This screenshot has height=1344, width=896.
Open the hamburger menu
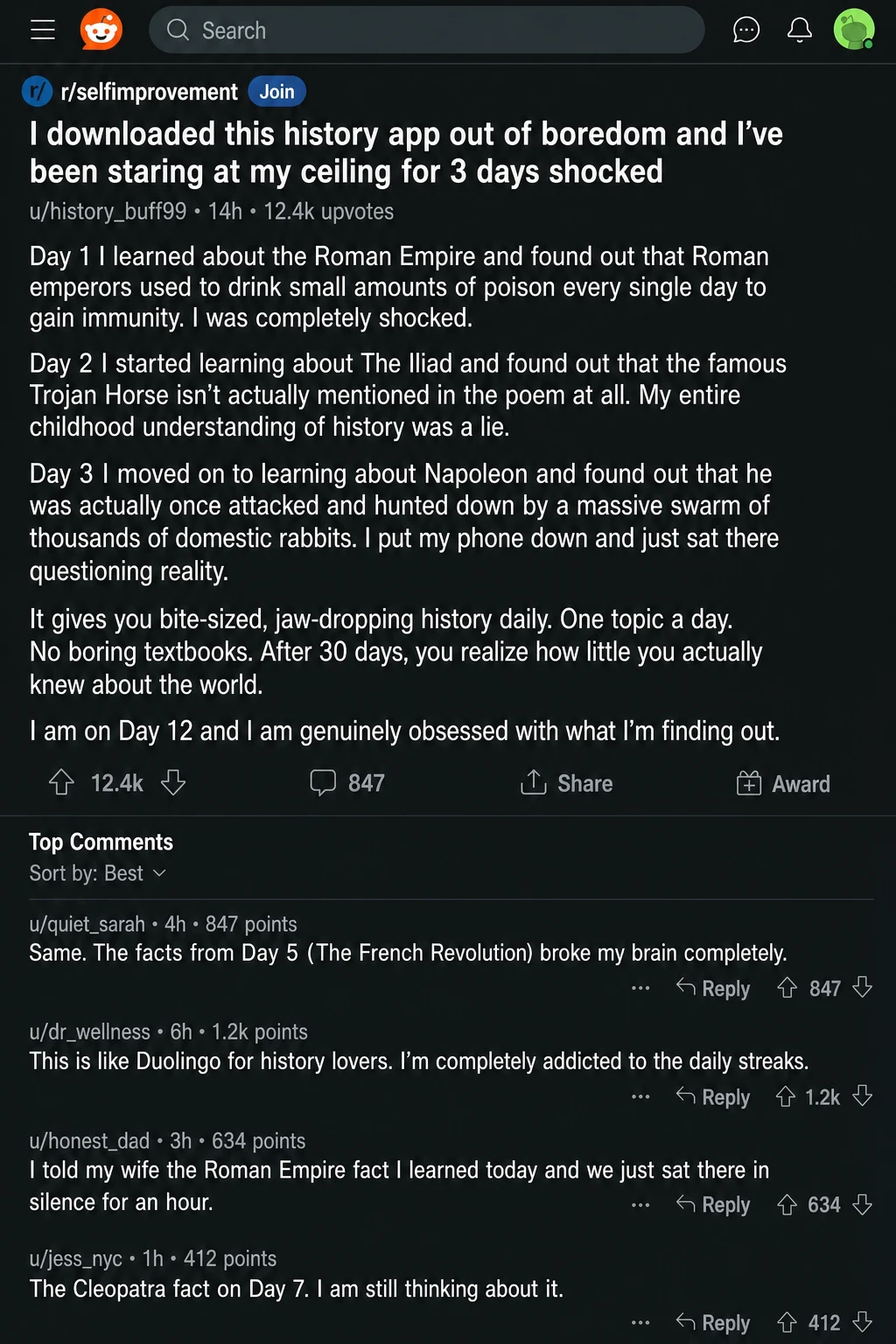coord(43,30)
